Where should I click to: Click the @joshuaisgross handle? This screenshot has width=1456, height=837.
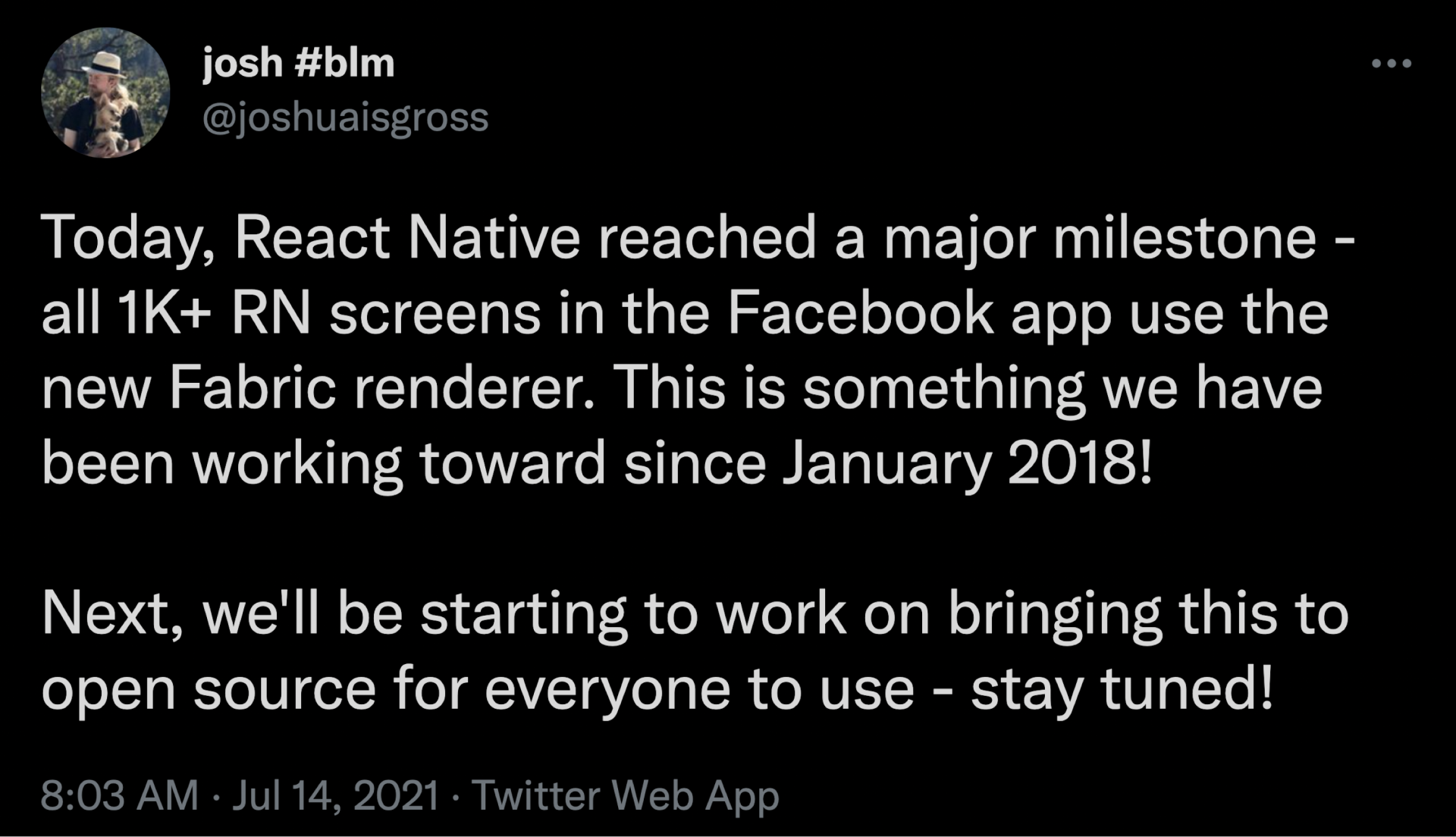tap(345, 118)
